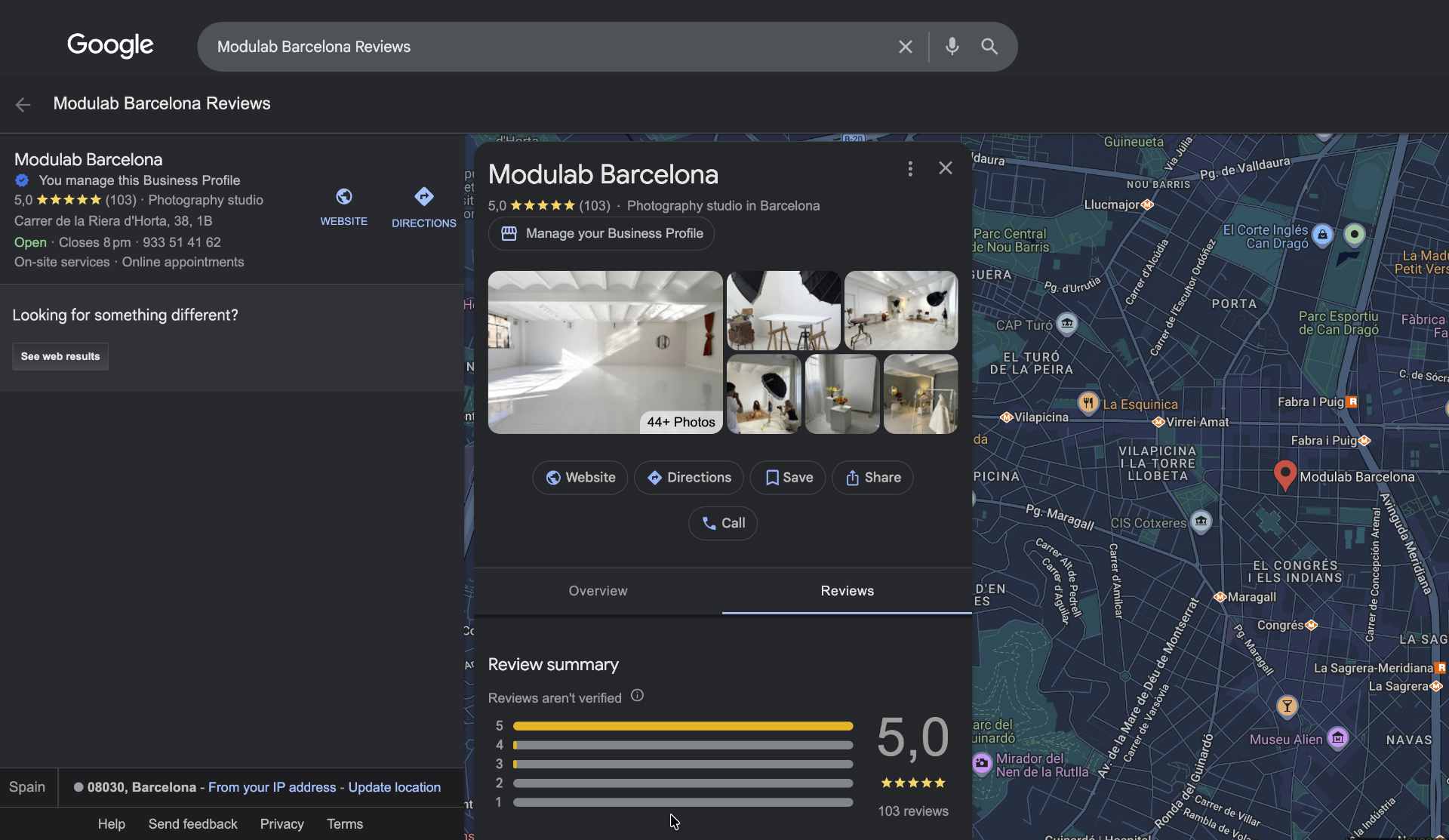
Task: Click Send feedback footer link
Action: [x=192, y=824]
